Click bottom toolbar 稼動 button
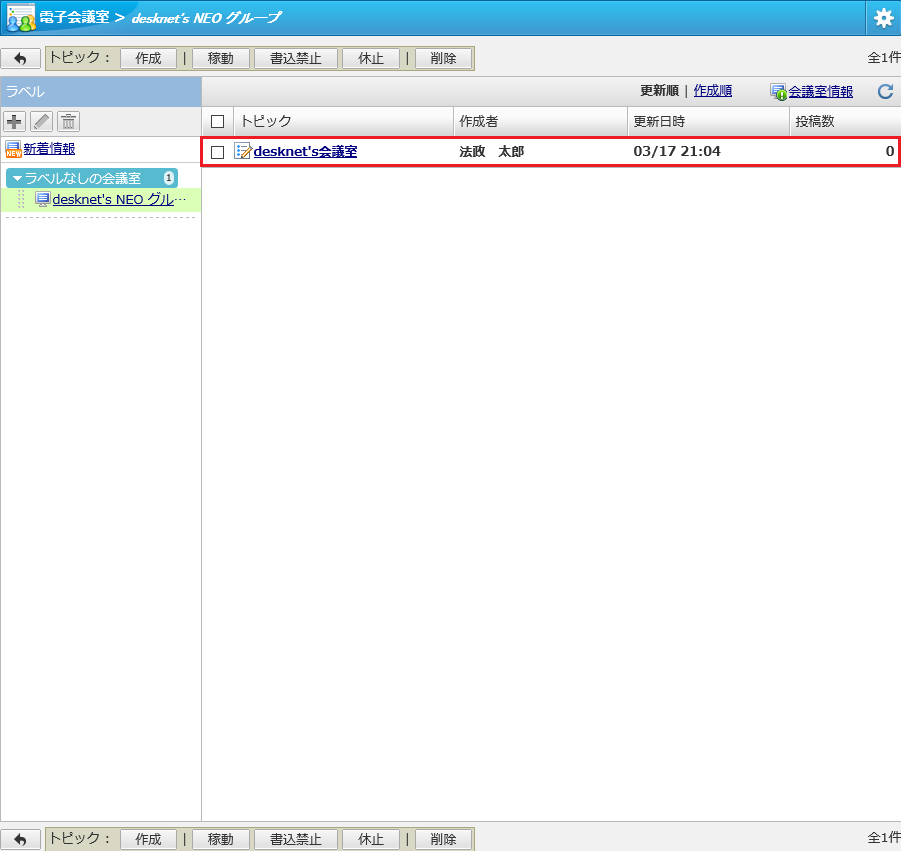This screenshot has height=851, width=901. tap(221, 840)
